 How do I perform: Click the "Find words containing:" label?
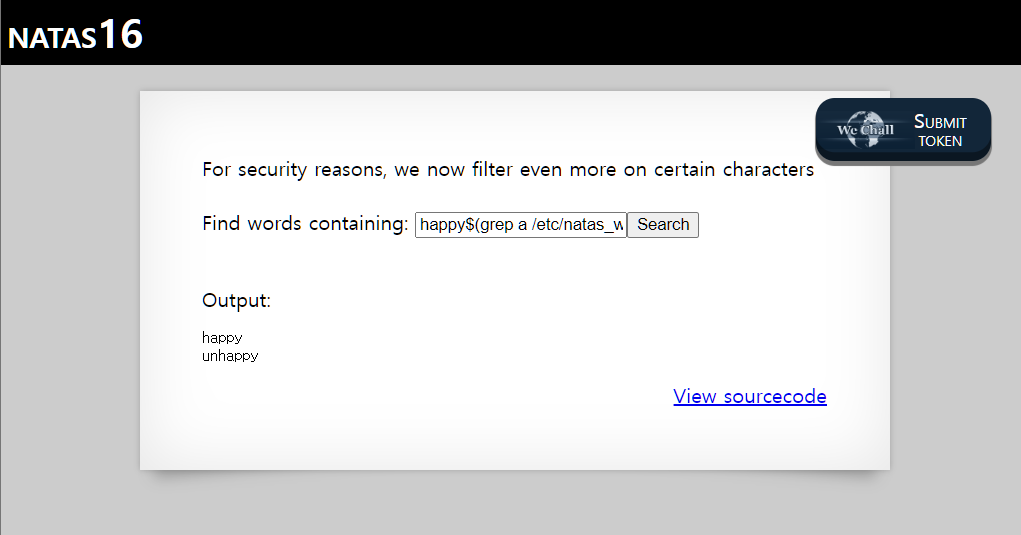305,224
